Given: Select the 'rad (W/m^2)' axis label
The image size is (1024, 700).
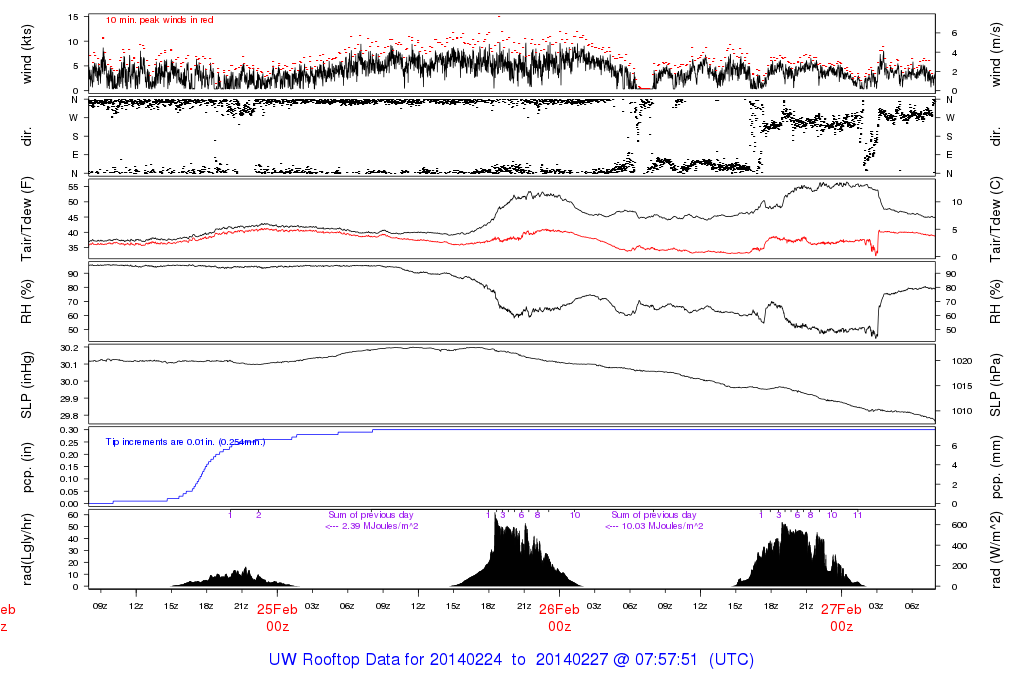Looking at the screenshot, I should pyautogui.click(x=995, y=550).
